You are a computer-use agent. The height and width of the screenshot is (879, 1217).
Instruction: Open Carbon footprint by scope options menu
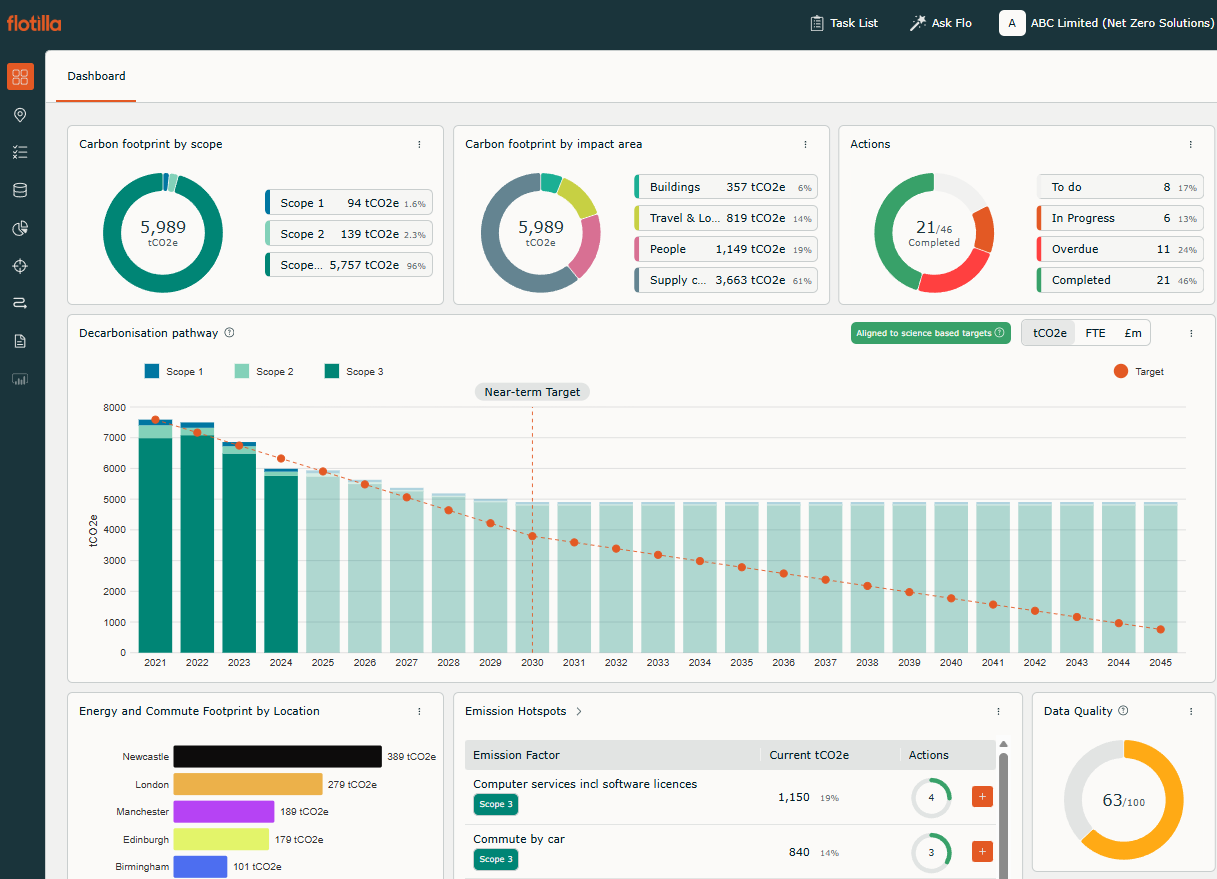pyautogui.click(x=419, y=145)
